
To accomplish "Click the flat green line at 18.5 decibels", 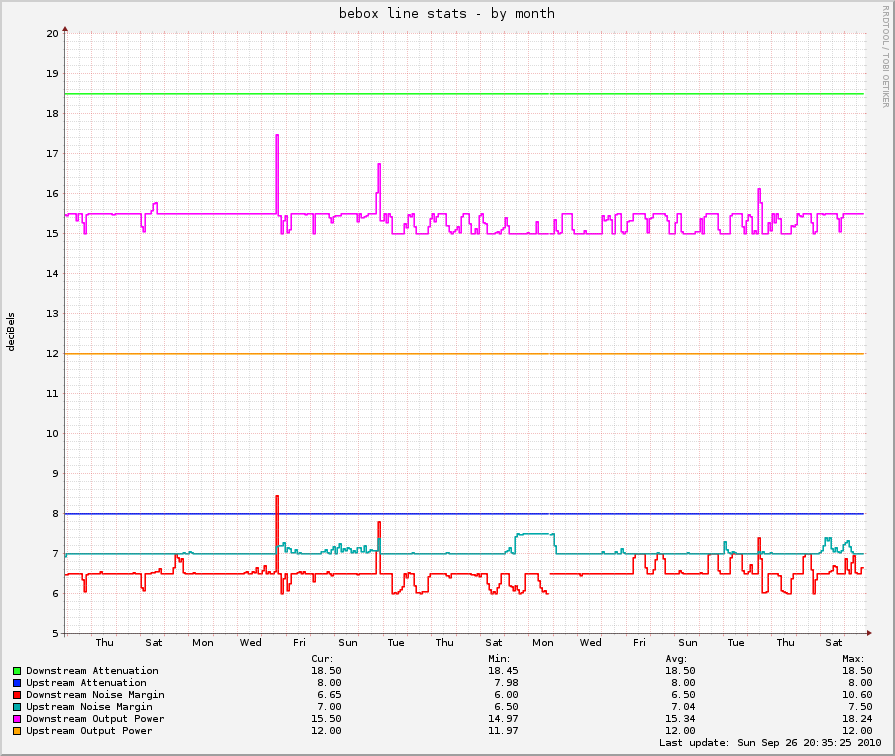I will (464, 94).
